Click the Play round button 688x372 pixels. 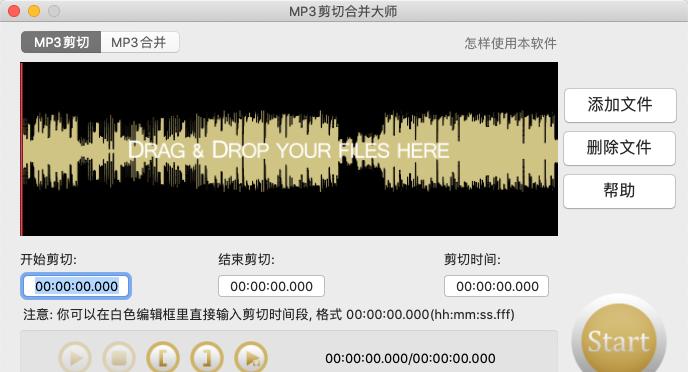75,358
